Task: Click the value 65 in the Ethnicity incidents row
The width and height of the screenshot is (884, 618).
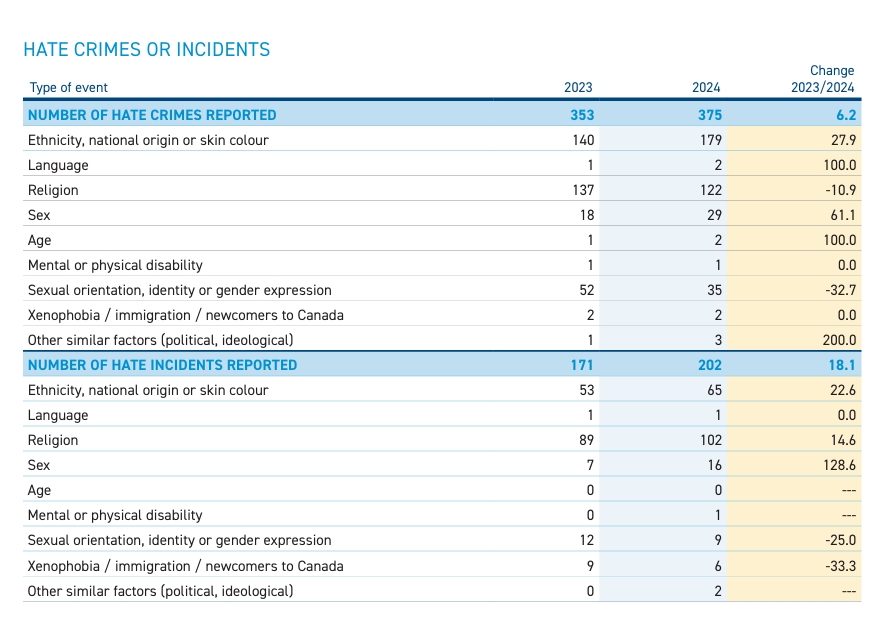Action: [x=714, y=390]
